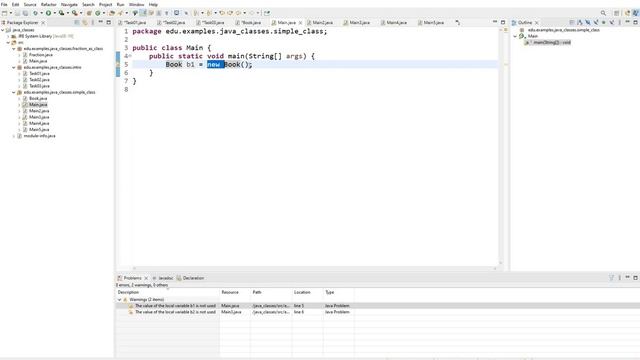The height and width of the screenshot is (360, 640).
Task: Toggle Link with Editor in Package Explorer
Action: coord(85,22)
